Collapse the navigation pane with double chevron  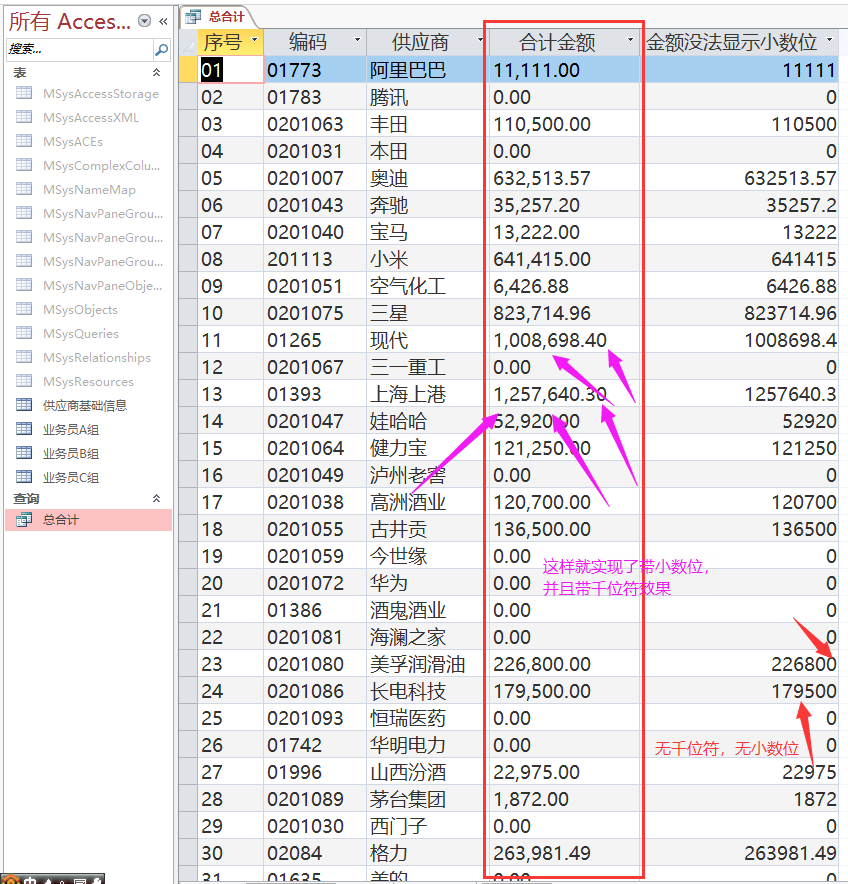164,21
